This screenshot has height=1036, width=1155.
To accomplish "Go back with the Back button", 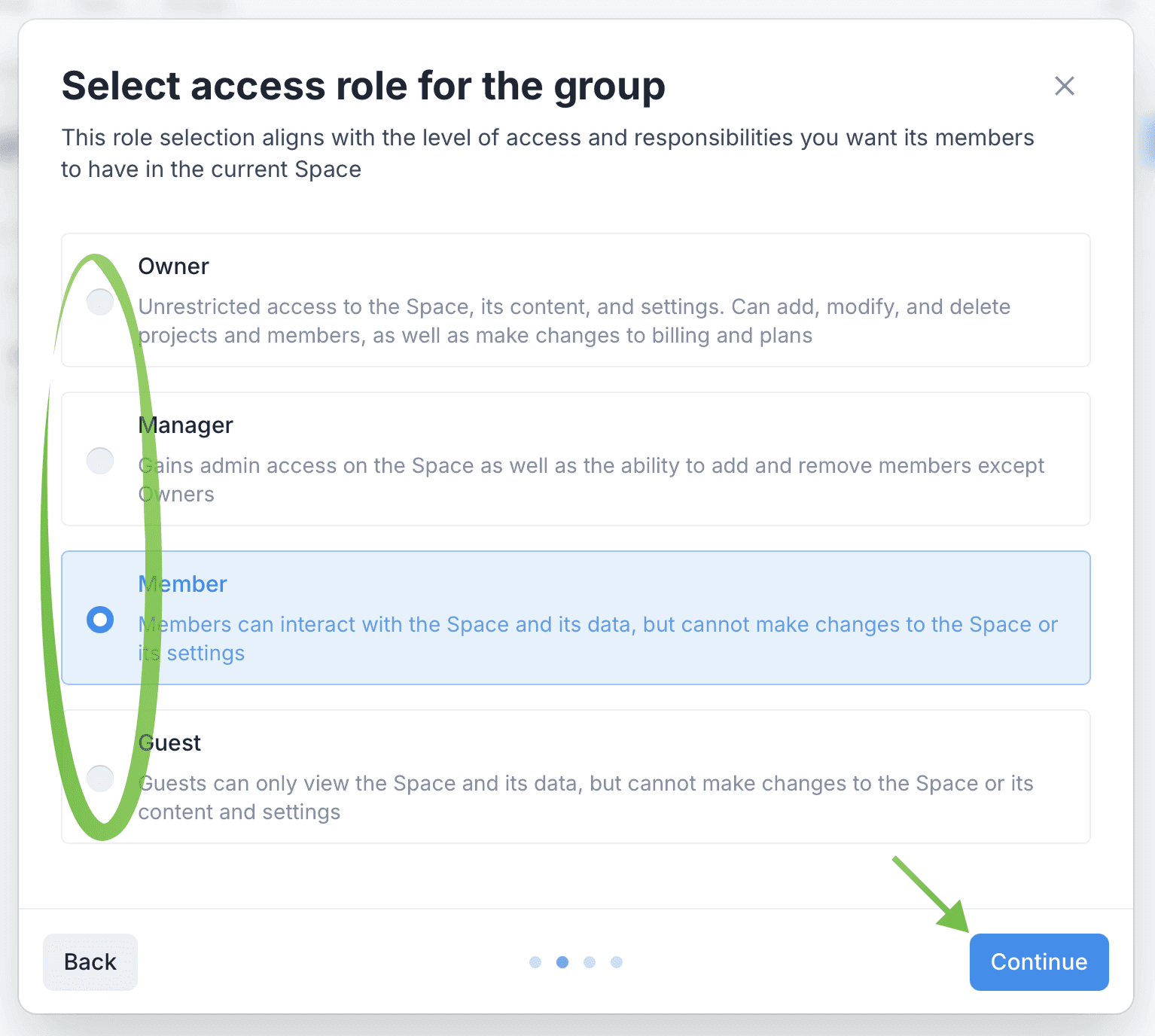I will tap(90, 961).
